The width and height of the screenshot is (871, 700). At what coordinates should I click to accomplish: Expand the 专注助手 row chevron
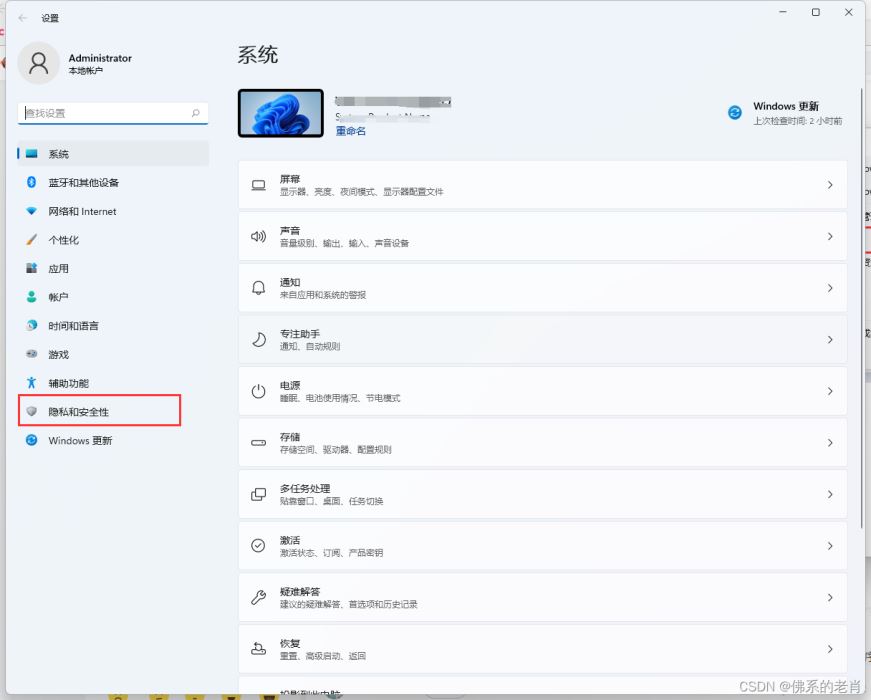(x=830, y=339)
